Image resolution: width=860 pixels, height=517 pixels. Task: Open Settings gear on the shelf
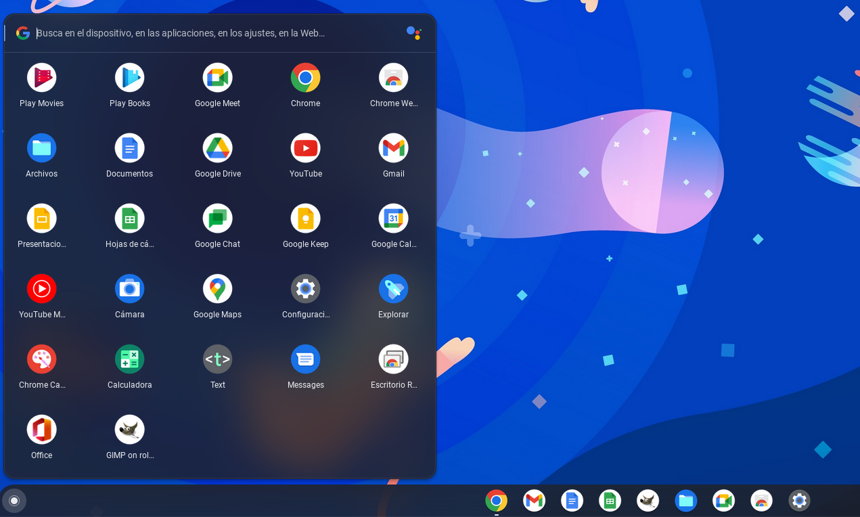798,501
